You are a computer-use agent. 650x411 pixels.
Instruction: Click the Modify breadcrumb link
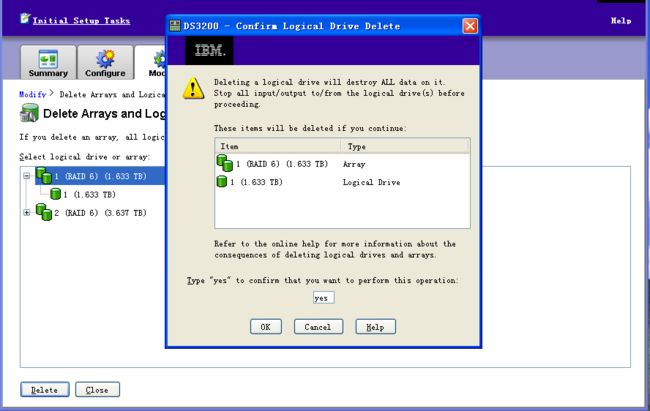tap(33, 94)
